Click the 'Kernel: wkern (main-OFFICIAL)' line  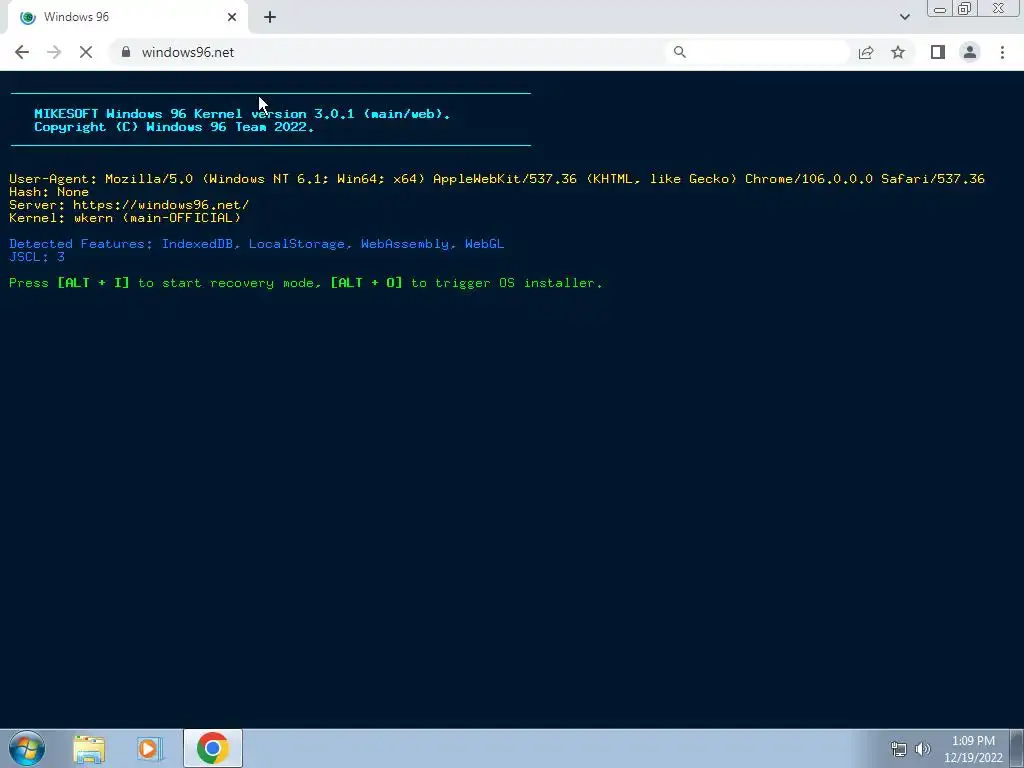point(125,217)
